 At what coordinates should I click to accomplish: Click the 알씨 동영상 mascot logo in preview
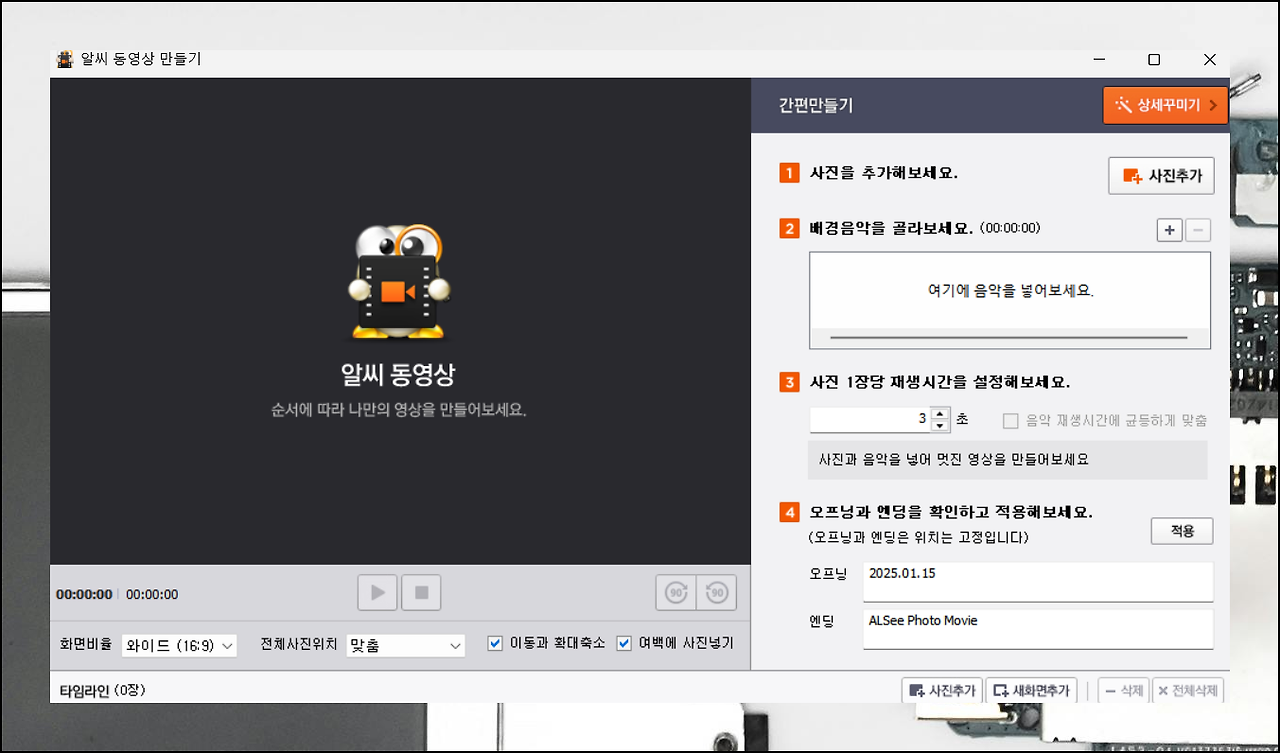click(x=397, y=284)
